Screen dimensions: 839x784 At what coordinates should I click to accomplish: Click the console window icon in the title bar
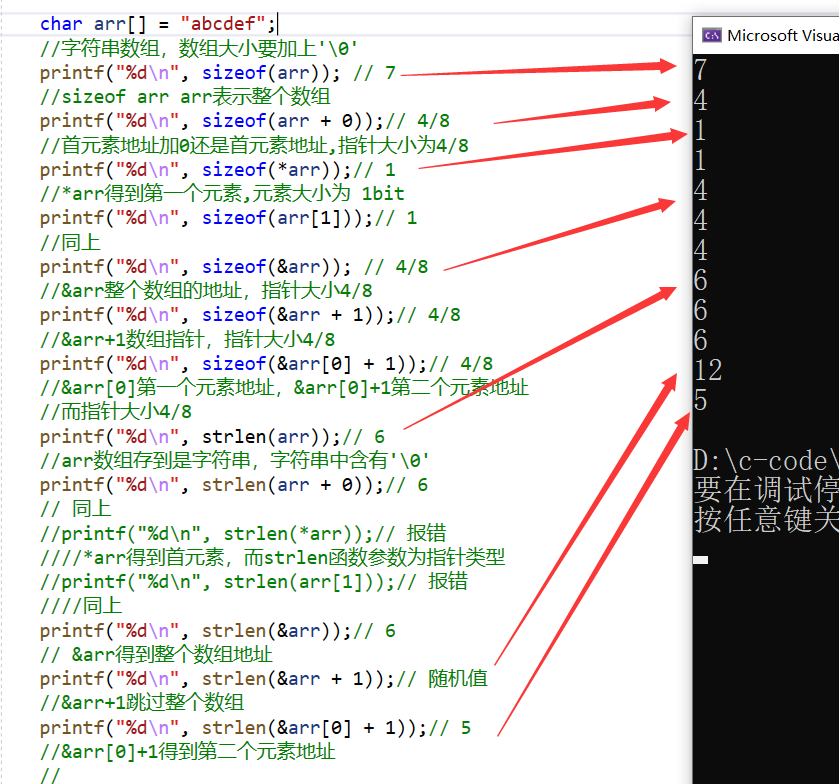click(x=712, y=35)
